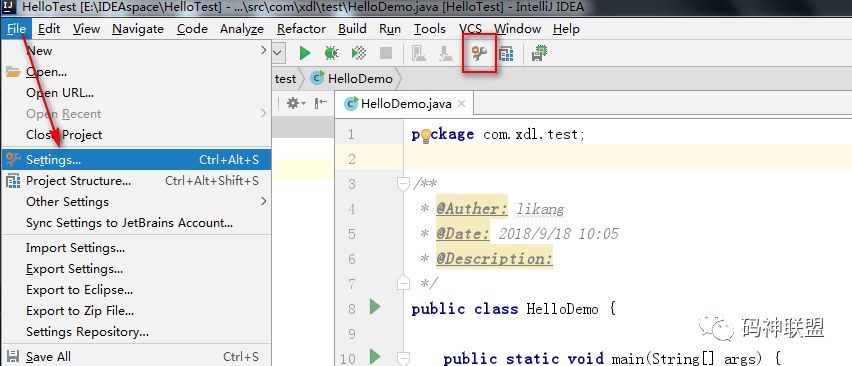Choose Import Settings... menu entry
Screen dimensions: 852x366
pyautogui.click(x=136, y=248)
